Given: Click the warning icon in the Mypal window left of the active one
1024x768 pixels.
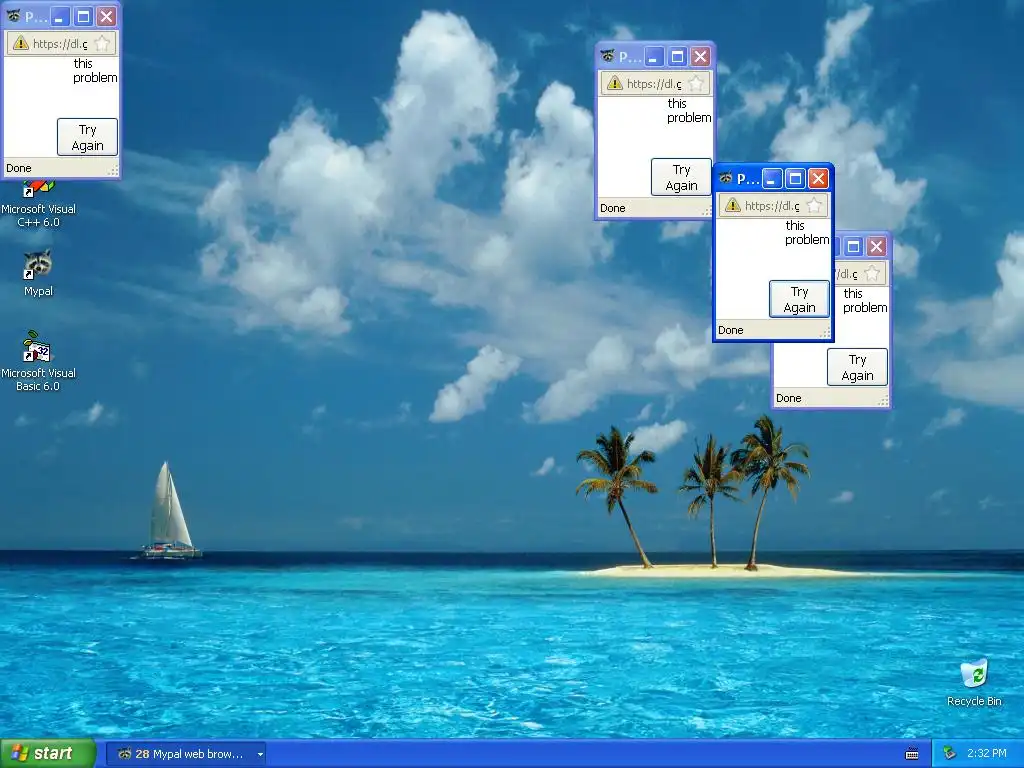Looking at the screenshot, I should pyautogui.click(x=615, y=84).
